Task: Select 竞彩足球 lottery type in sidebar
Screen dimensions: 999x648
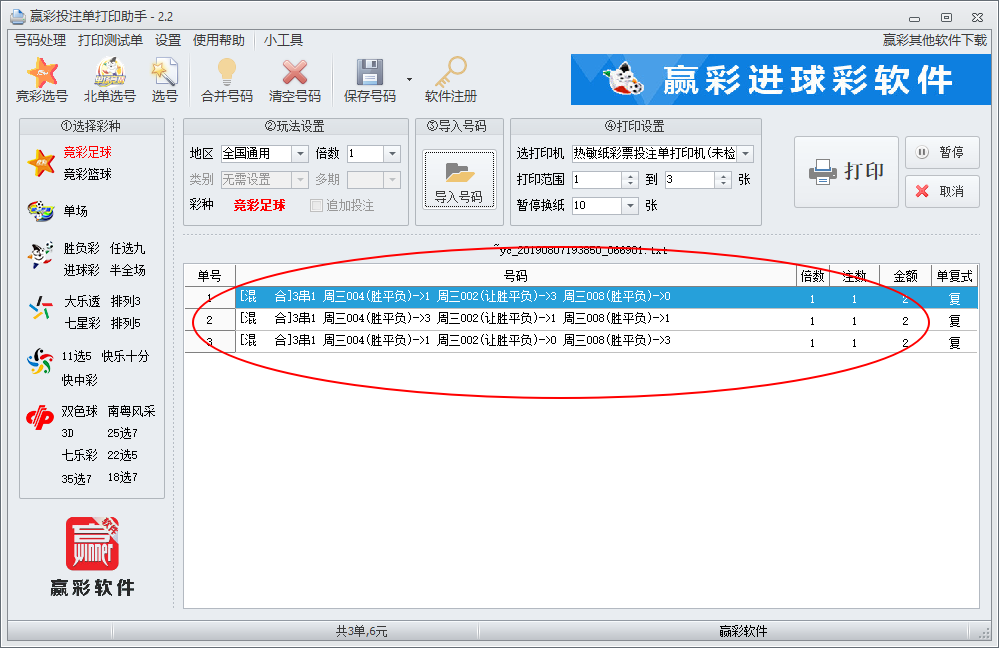Action: [87, 152]
